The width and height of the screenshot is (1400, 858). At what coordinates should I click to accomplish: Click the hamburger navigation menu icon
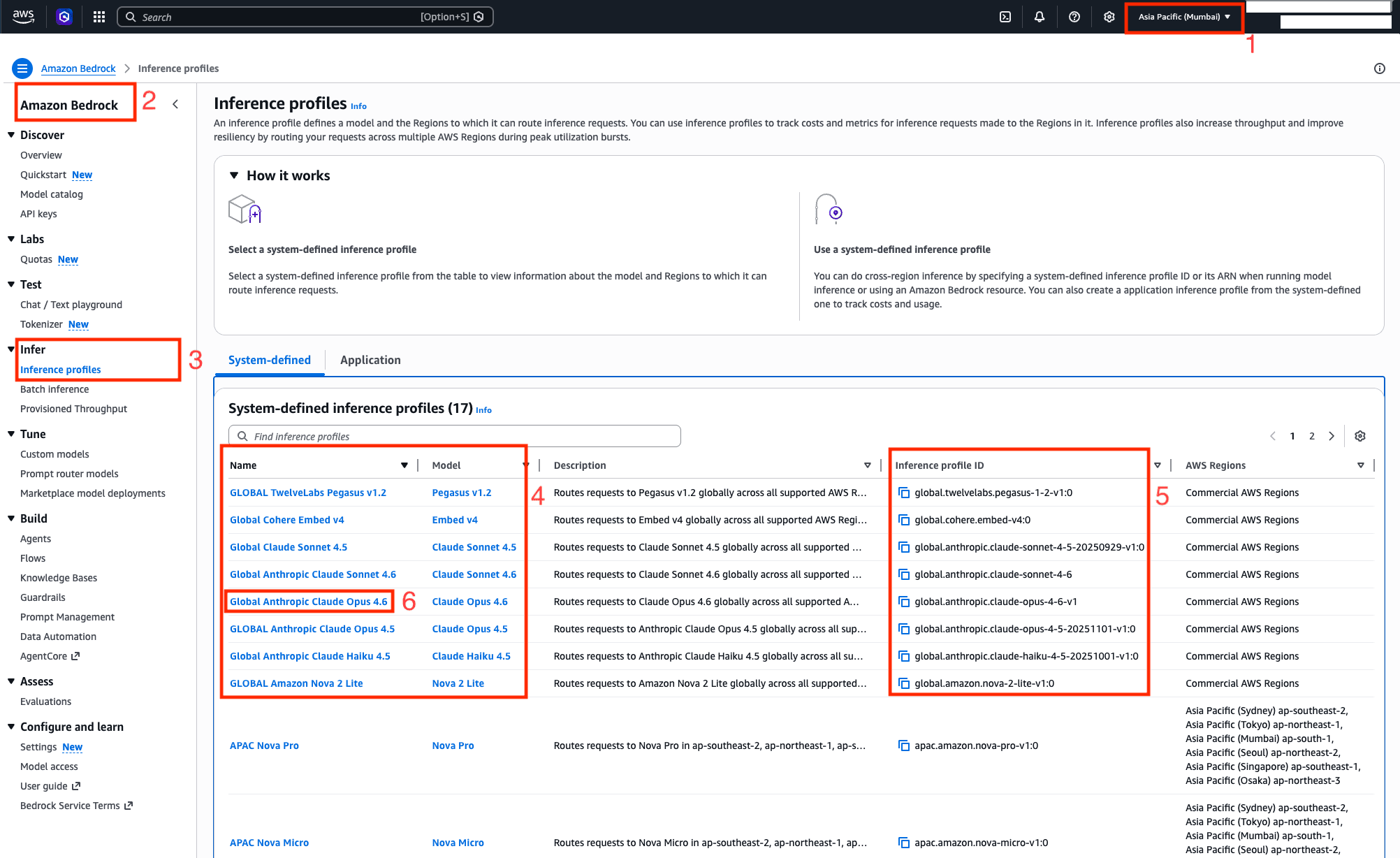tap(22, 68)
